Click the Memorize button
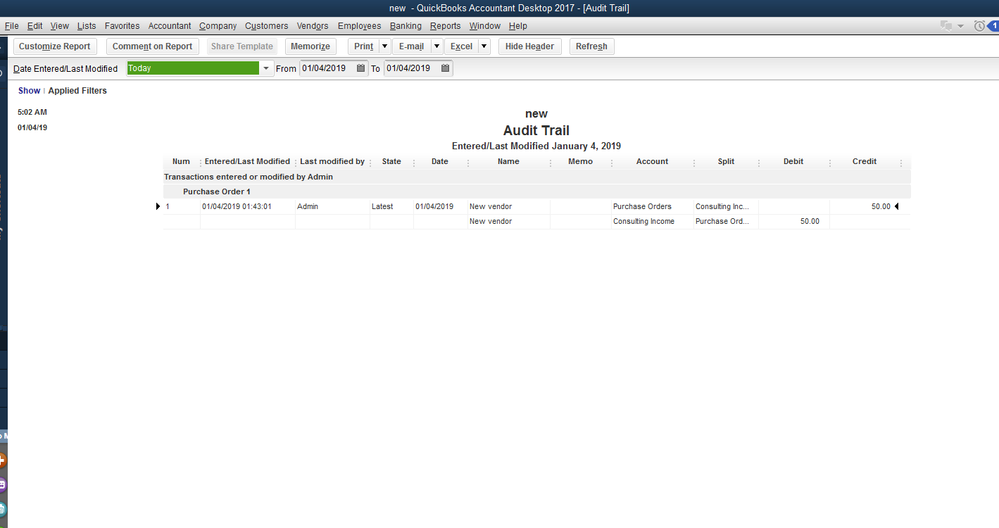 pyautogui.click(x=310, y=46)
